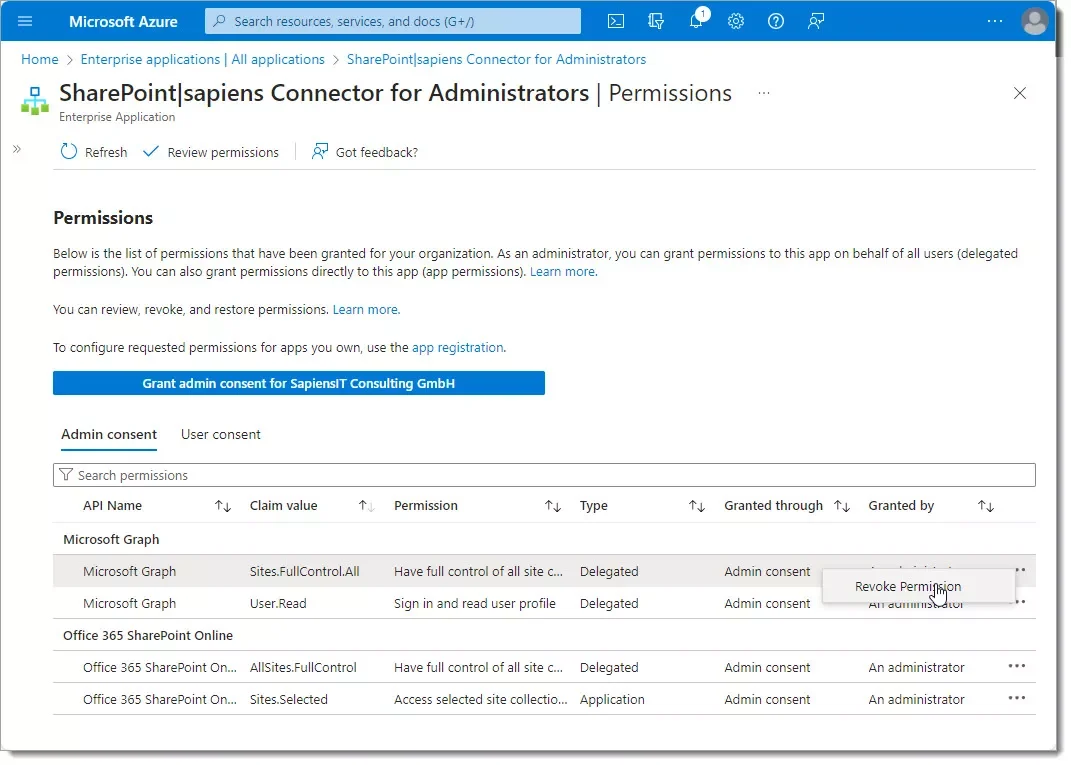Open portal settings gear
The width and height of the screenshot is (1071, 765).
tap(736, 21)
